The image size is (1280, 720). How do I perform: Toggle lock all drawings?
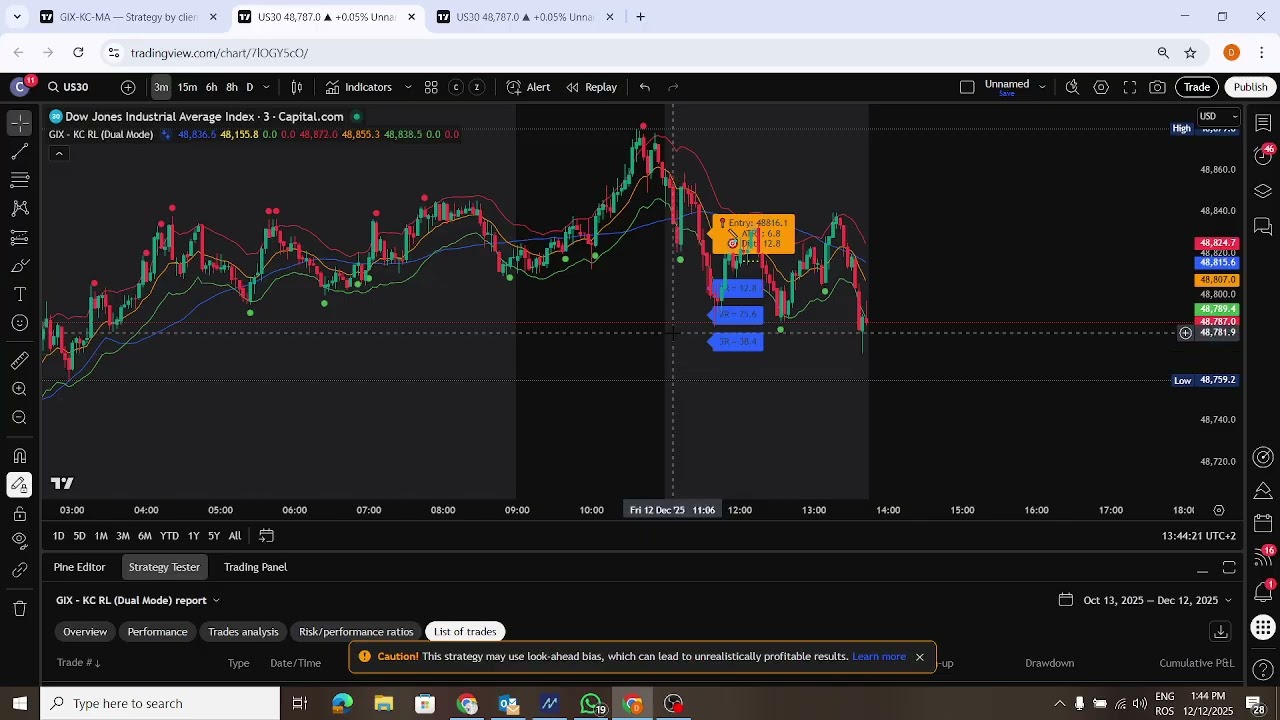19,514
